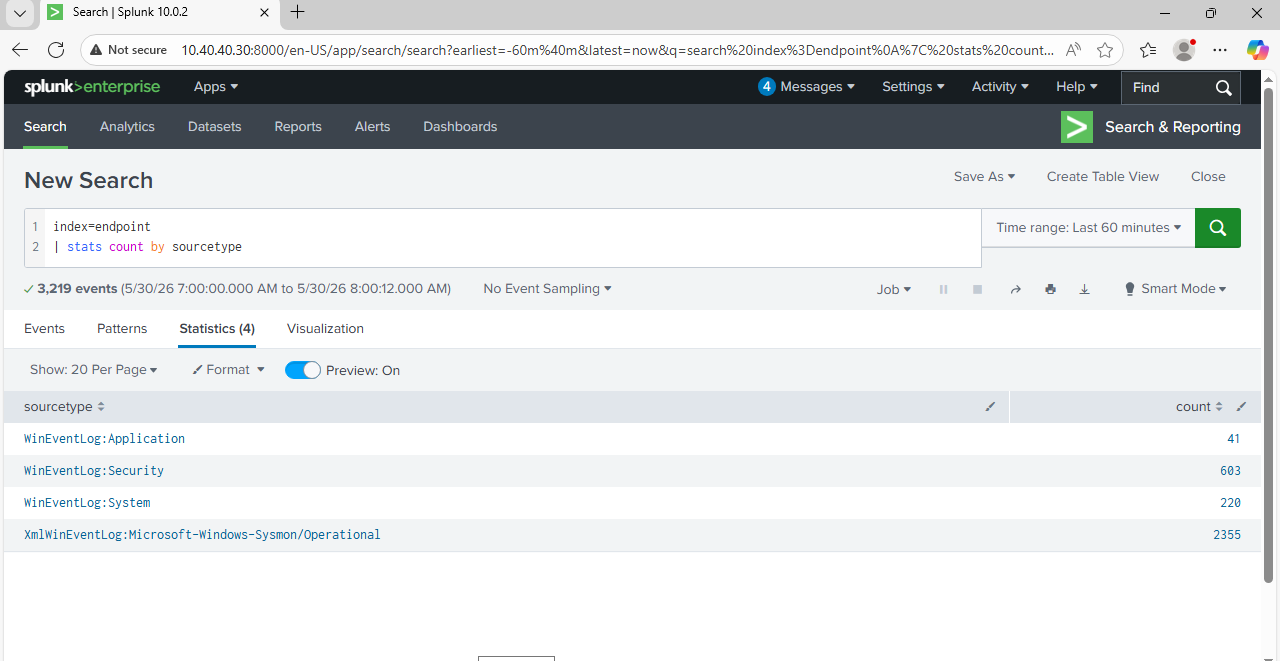The height and width of the screenshot is (661, 1280).
Task: Open browser read aloud icon
Action: (x=1074, y=50)
